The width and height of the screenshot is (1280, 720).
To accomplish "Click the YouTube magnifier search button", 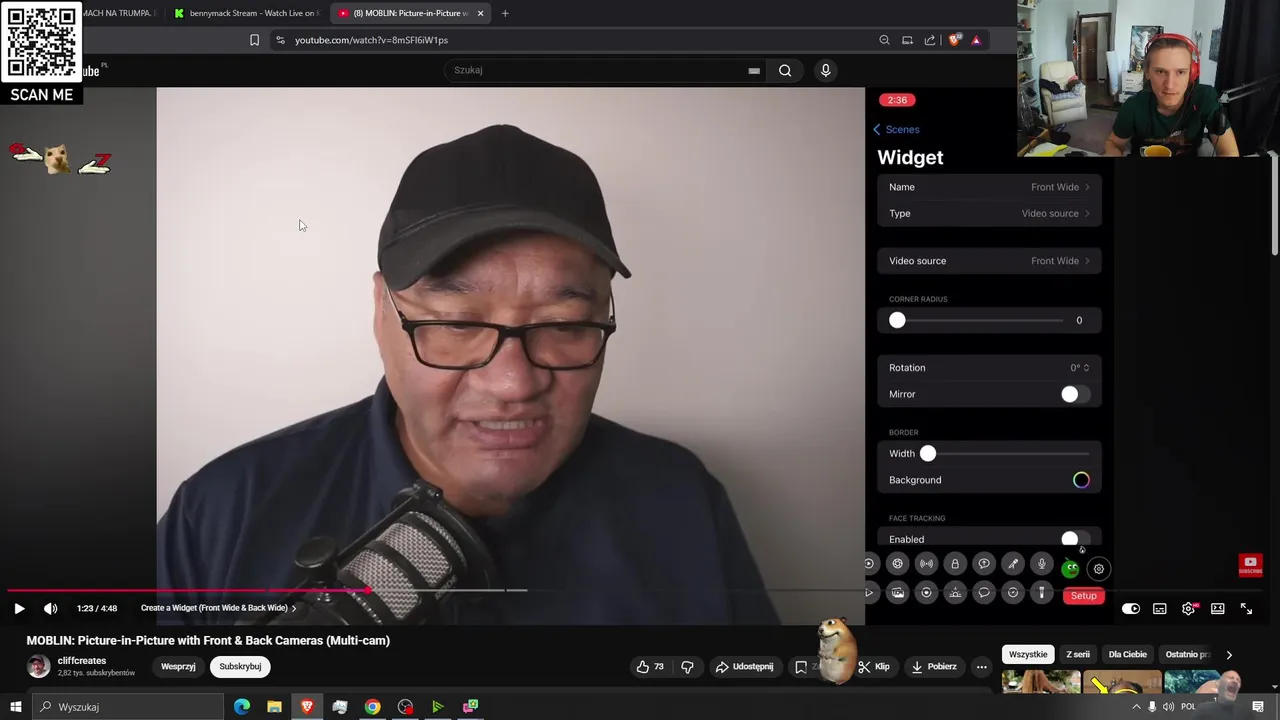I will coord(785,70).
